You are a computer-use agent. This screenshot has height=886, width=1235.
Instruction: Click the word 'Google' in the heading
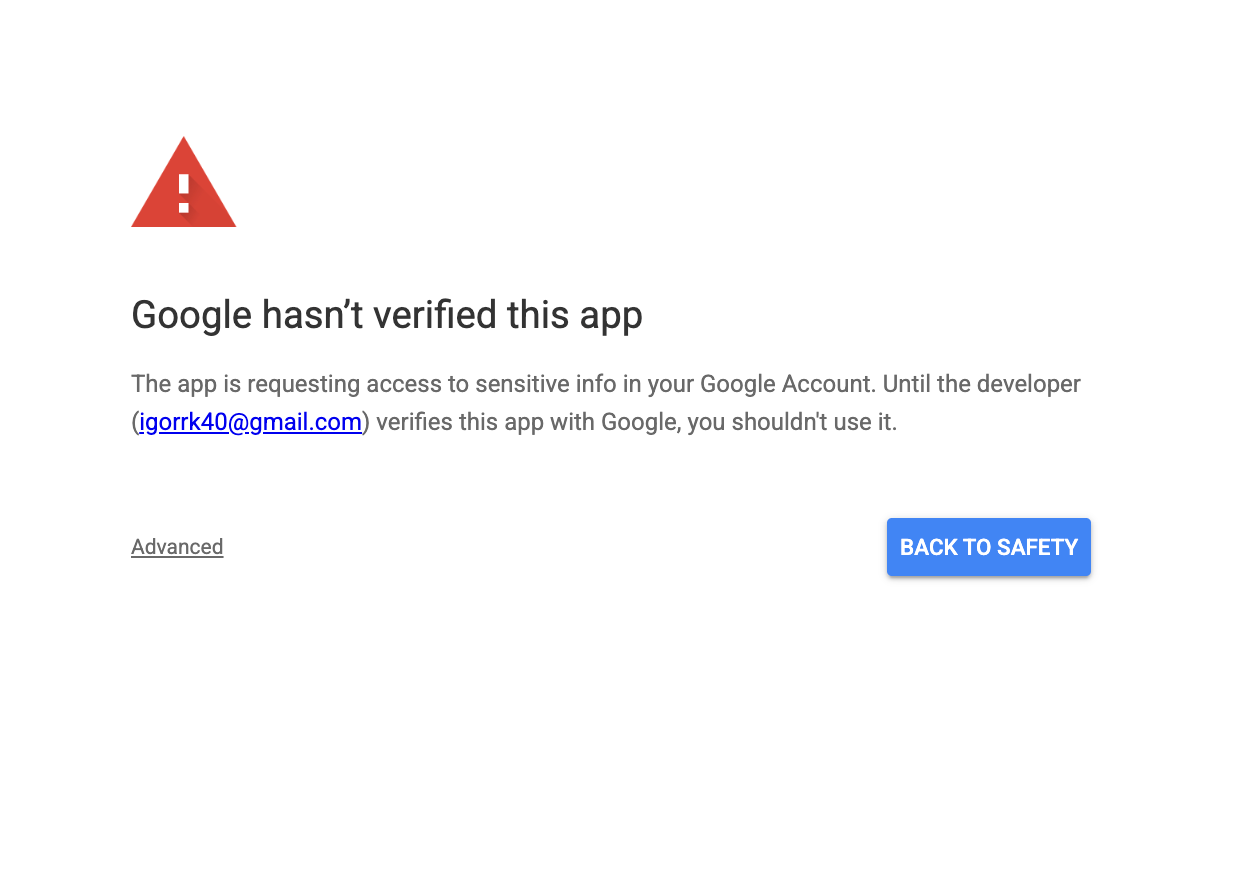pyautogui.click(x=191, y=315)
